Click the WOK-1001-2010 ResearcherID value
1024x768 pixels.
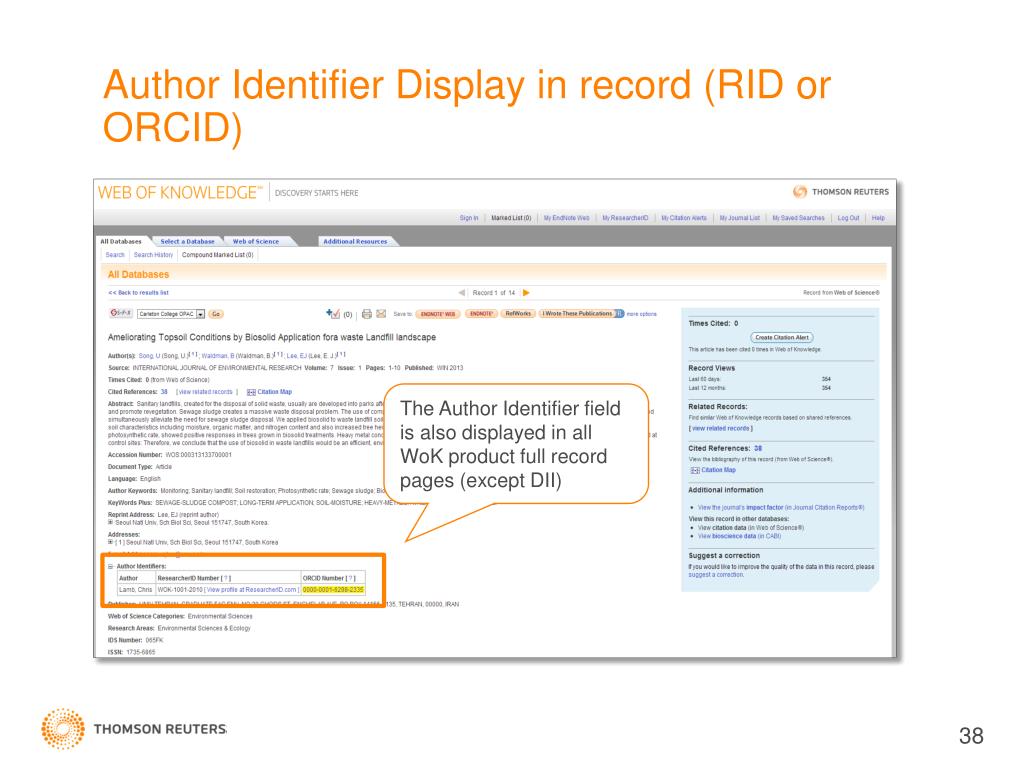click(x=180, y=590)
